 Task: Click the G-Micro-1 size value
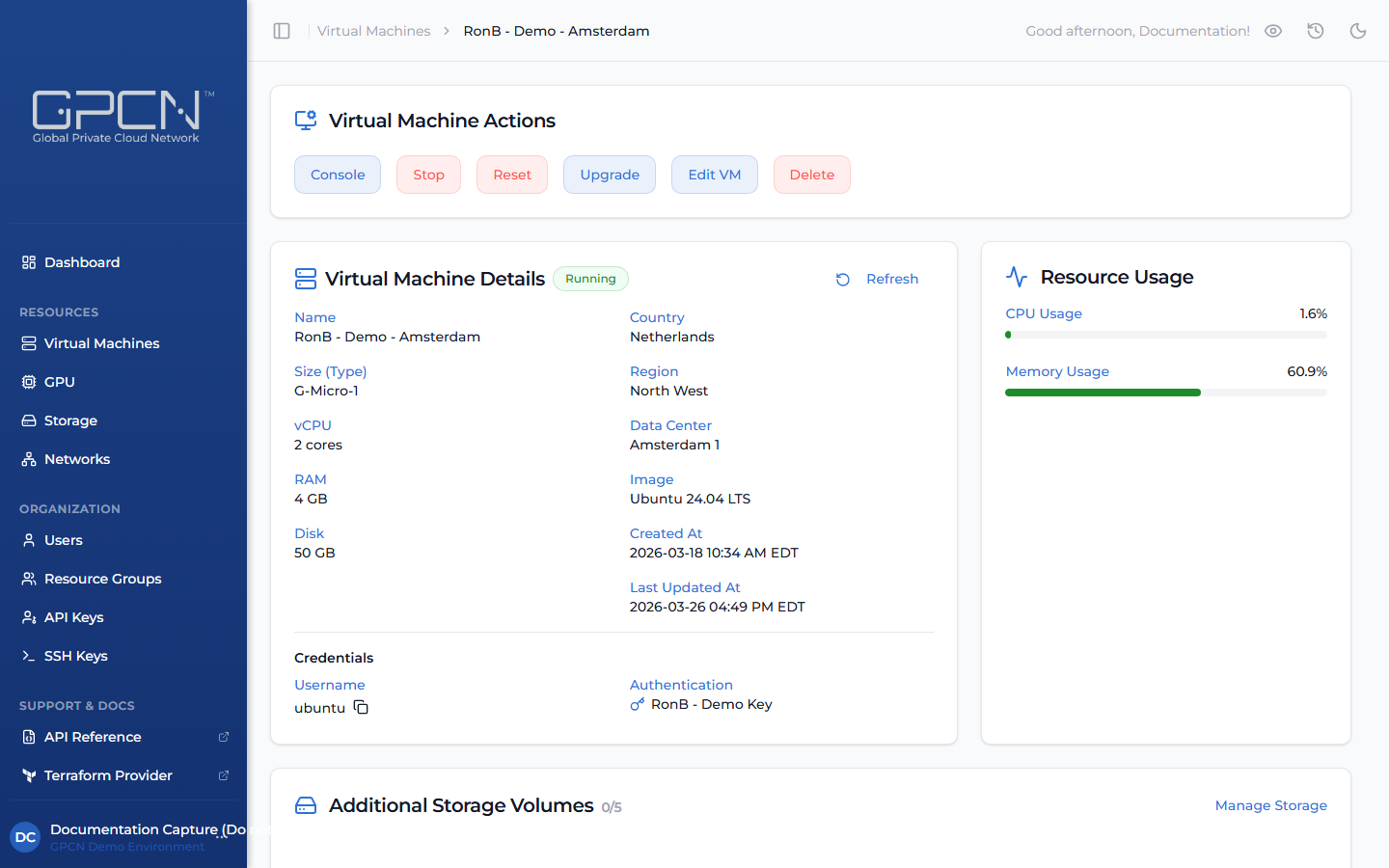pyautogui.click(x=326, y=391)
